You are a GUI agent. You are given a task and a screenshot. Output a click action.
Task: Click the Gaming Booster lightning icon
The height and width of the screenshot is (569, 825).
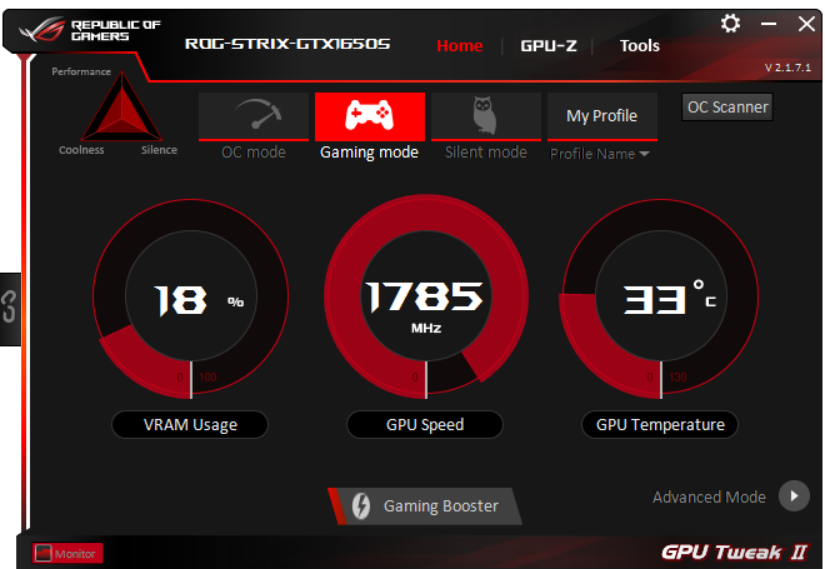pos(361,506)
